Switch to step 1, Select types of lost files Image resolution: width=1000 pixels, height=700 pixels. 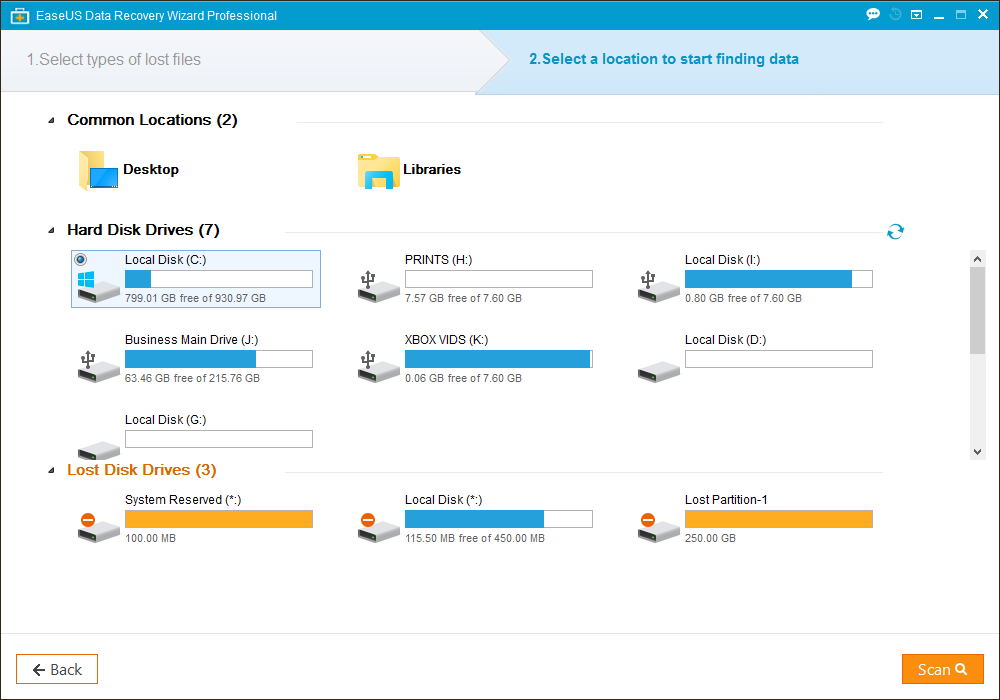(113, 59)
